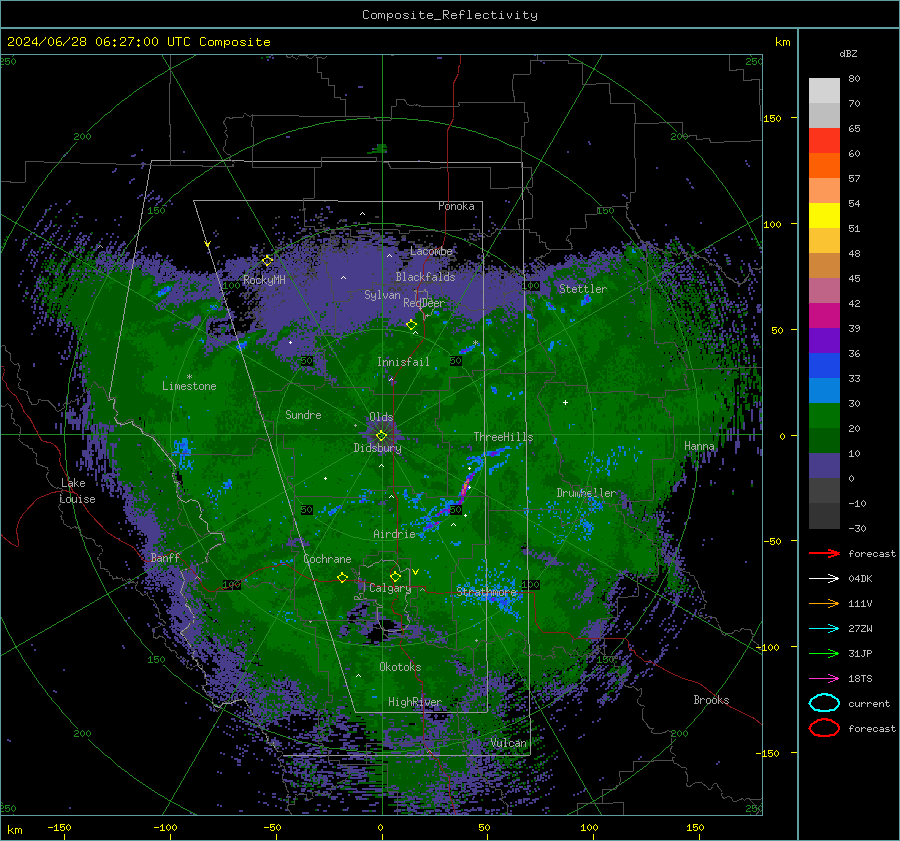Click the Drumheller city label
900x841 pixels.
586,493
